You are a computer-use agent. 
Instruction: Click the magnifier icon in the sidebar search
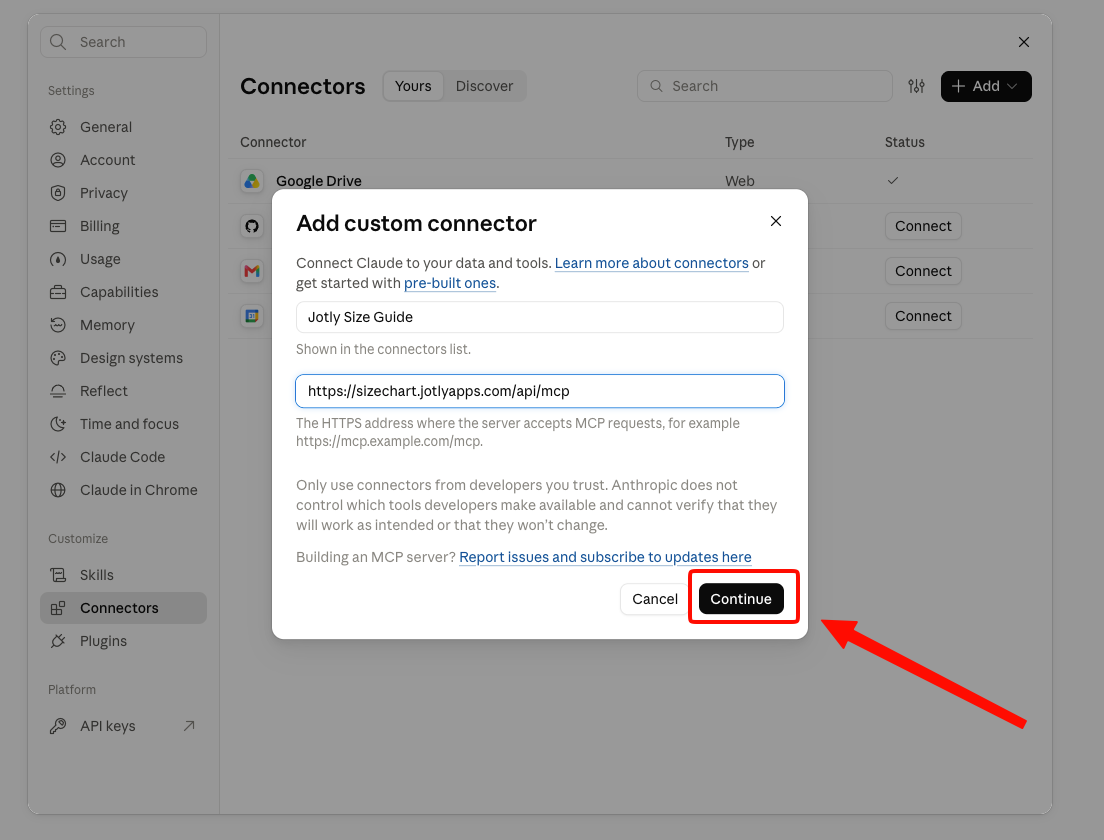pyautogui.click(x=58, y=42)
